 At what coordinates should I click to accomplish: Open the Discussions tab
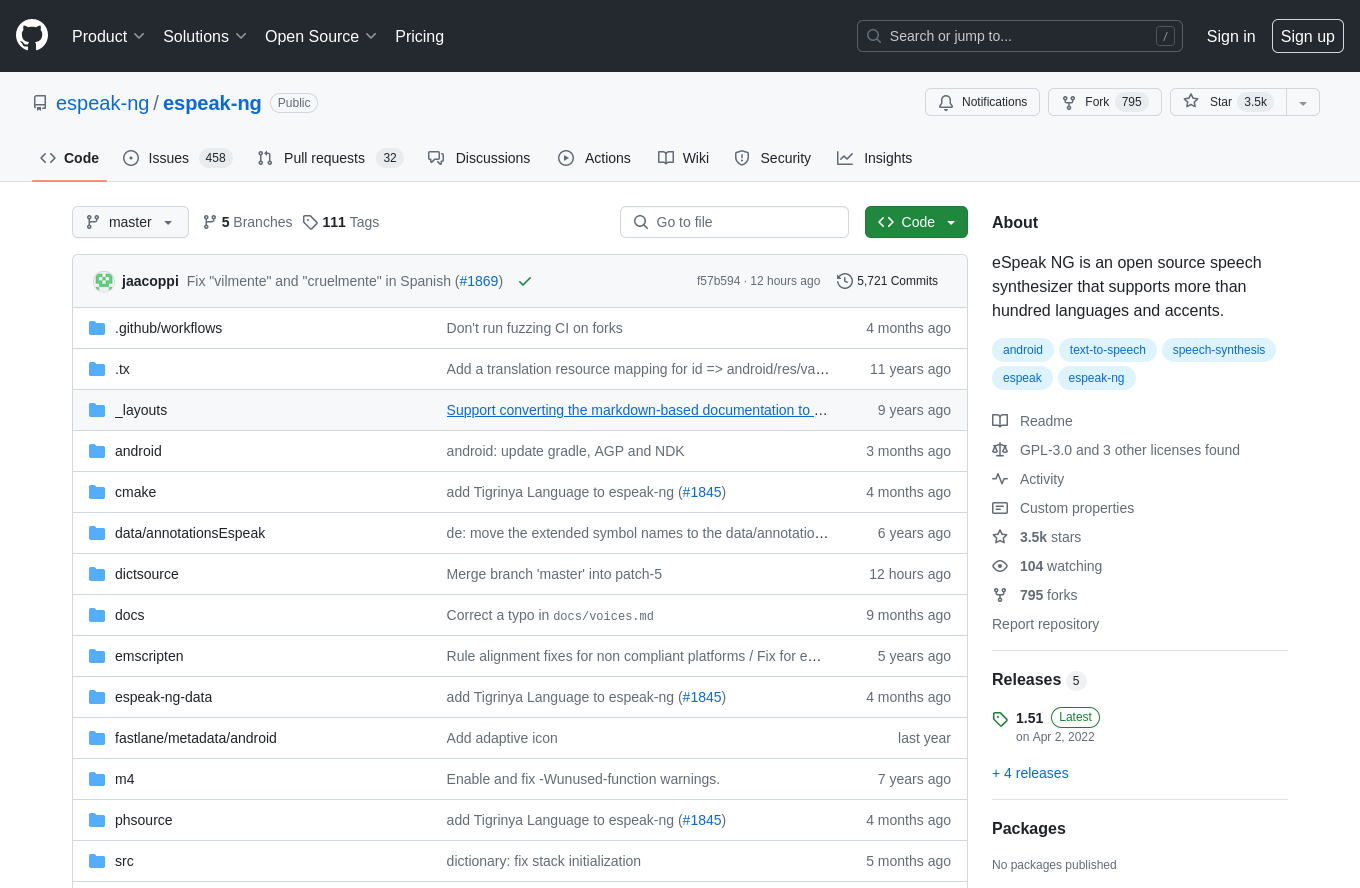point(479,158)
